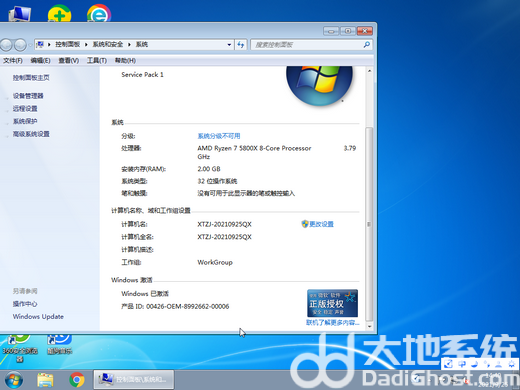
Task: Open 设备管理器 from sidebar
Action: click(x=28, y=96)
